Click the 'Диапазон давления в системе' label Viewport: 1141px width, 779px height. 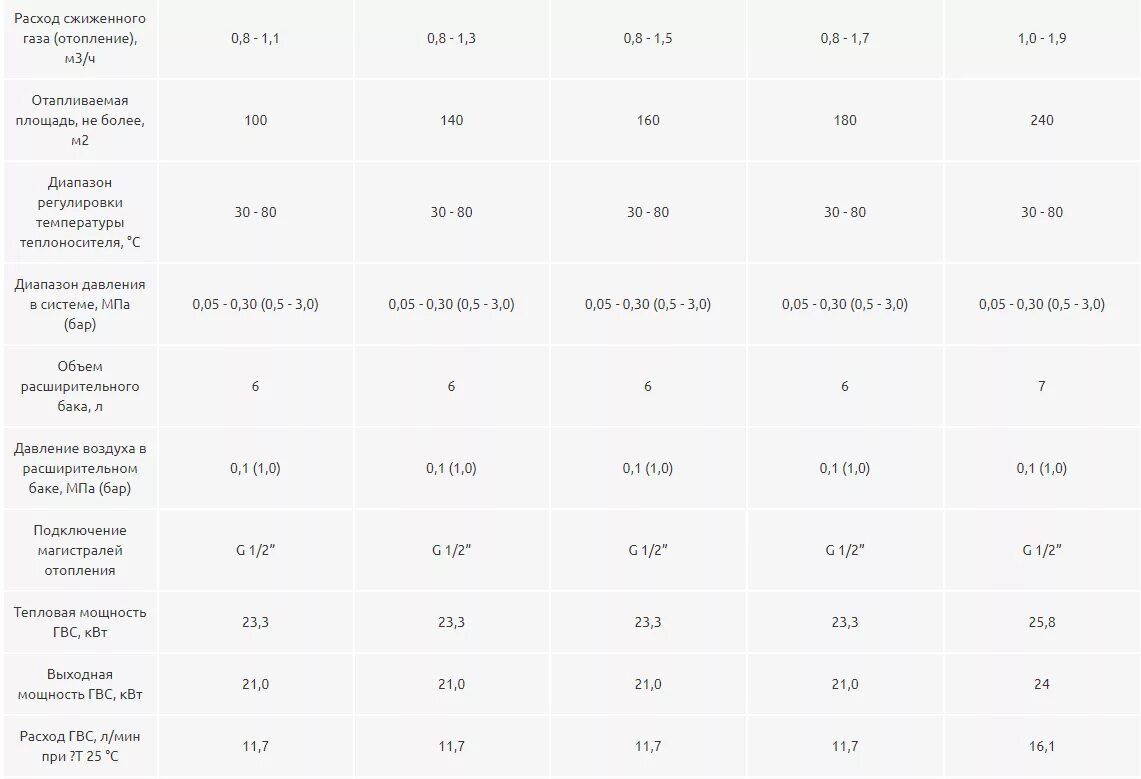click(80, 304)
